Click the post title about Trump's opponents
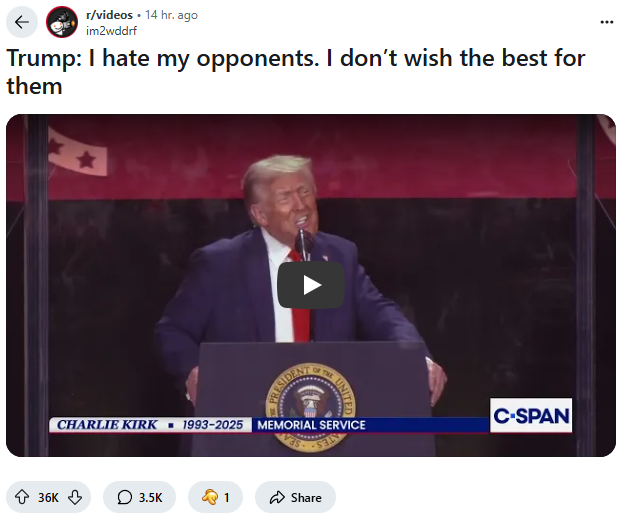This screenshot has height=522, width=622. (x=296, y=72)
